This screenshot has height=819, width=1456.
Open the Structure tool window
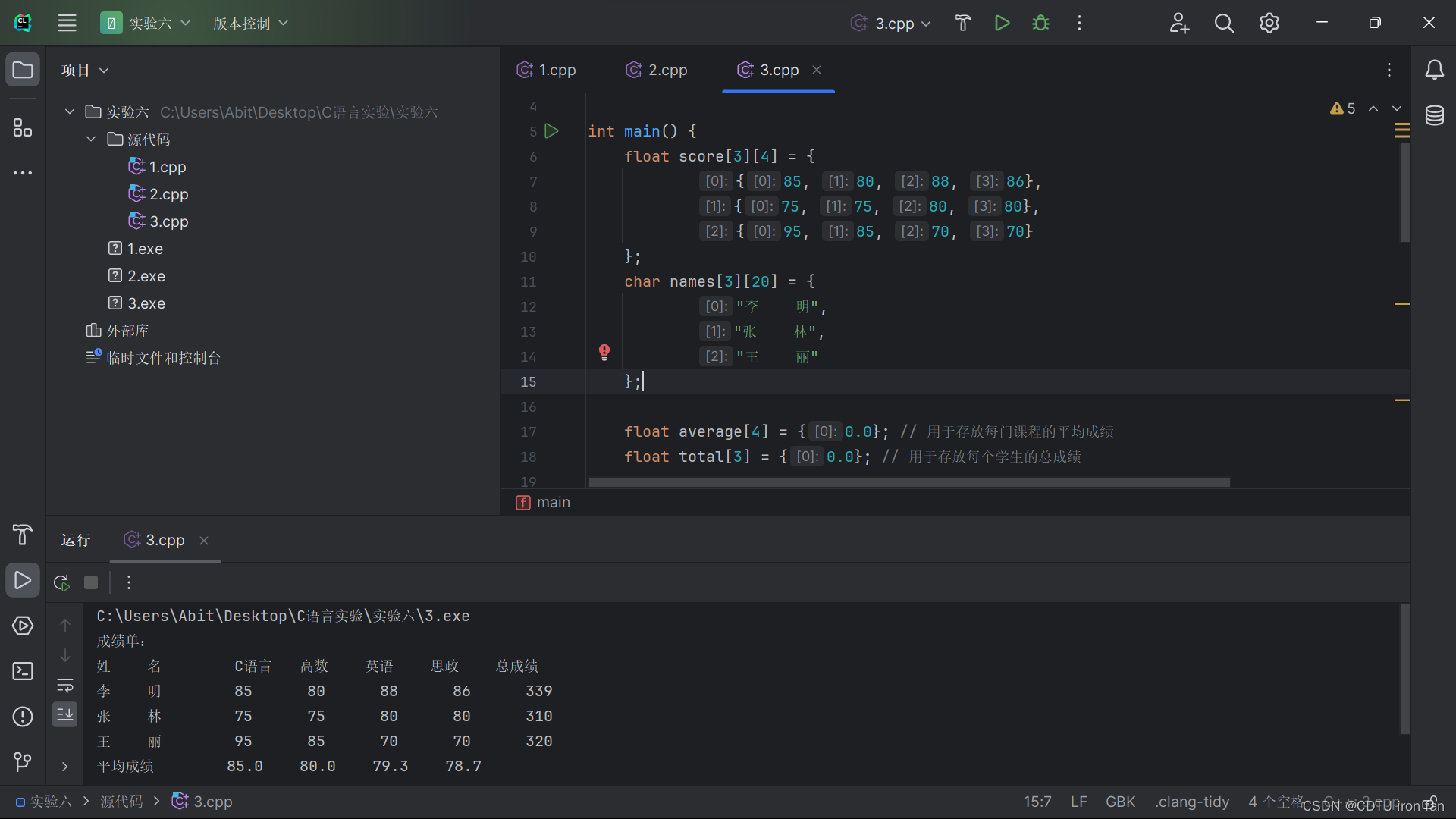(x=23, y=127)
